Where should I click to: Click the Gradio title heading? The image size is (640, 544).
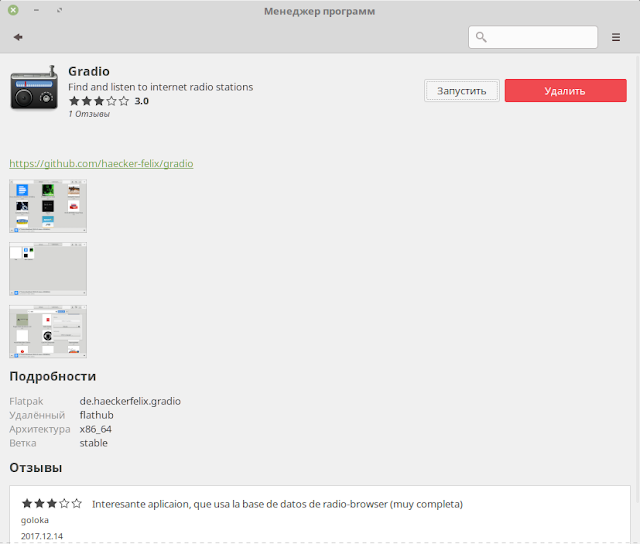[89, 71]
